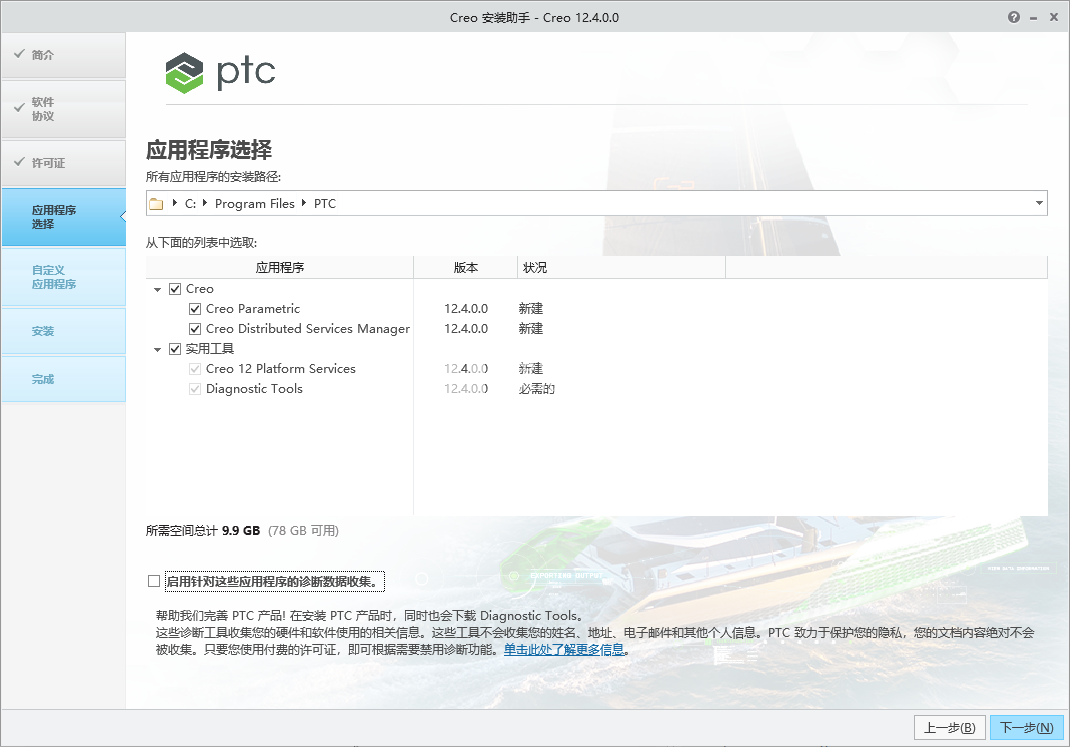The height and width of the screenshot is (747, 1070).
Task: Click the 9.9 GB required space value
Action: coord(241,531)
